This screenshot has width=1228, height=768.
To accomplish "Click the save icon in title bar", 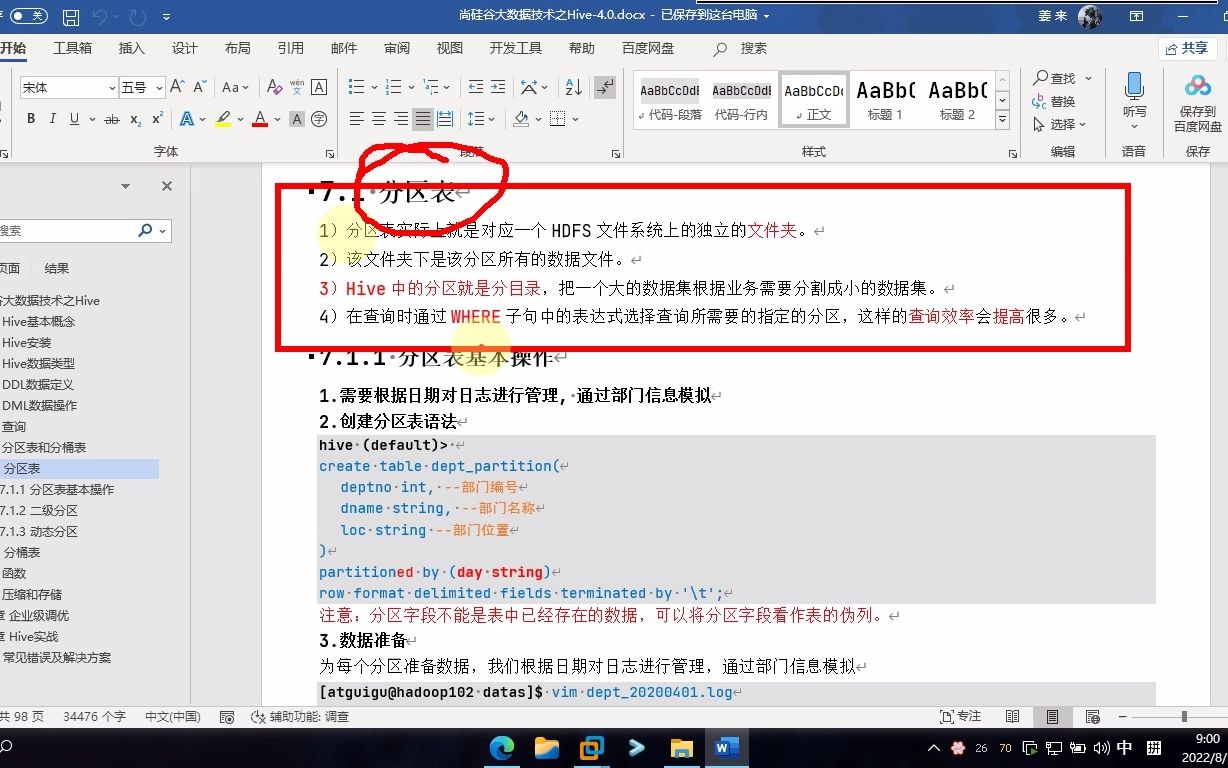I will point(70,17).
